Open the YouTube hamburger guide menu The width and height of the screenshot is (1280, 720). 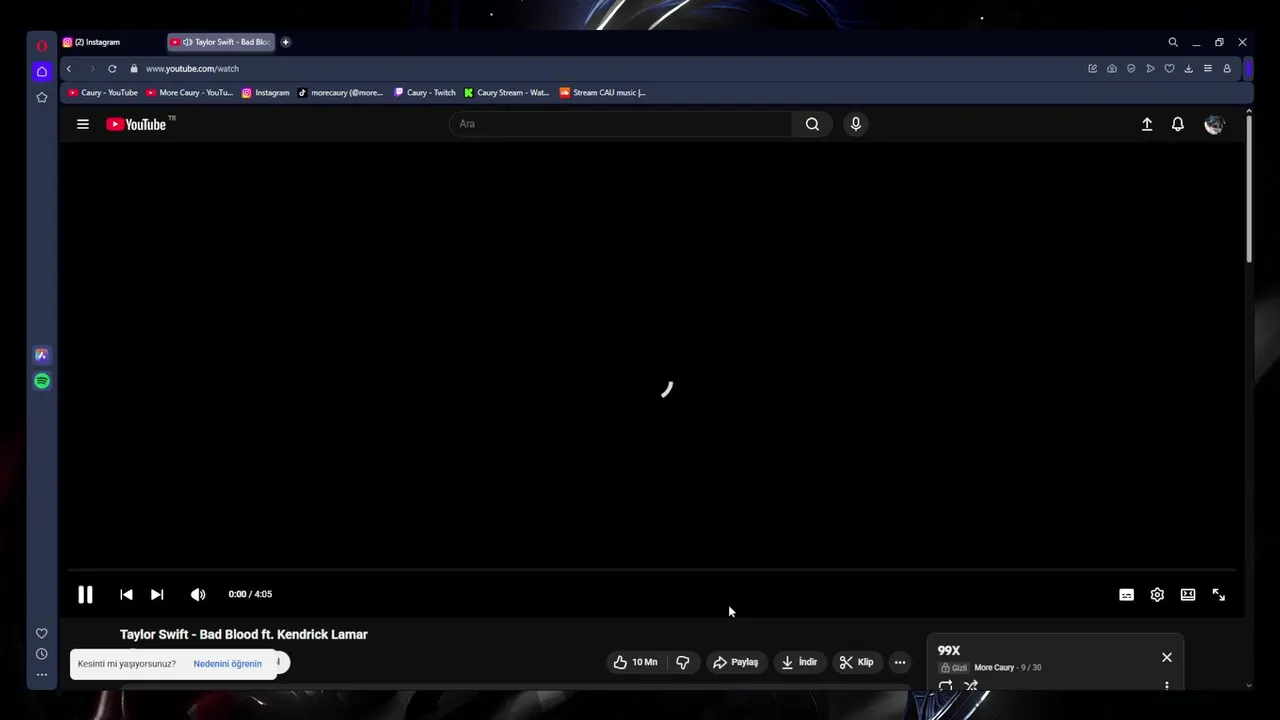[x=83, y=124]
